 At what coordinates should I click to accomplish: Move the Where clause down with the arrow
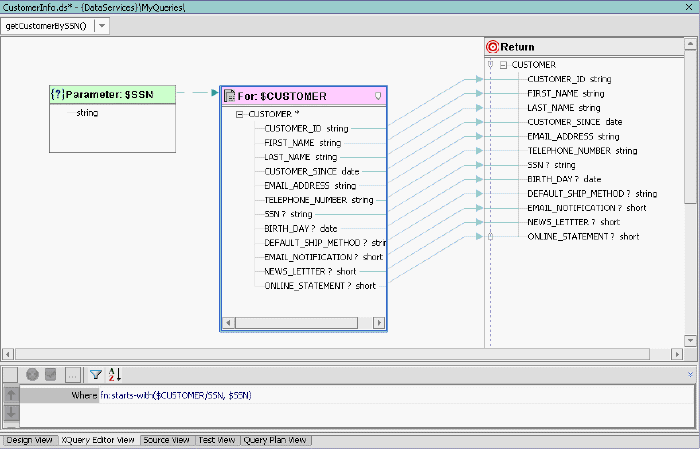[11, 412]
